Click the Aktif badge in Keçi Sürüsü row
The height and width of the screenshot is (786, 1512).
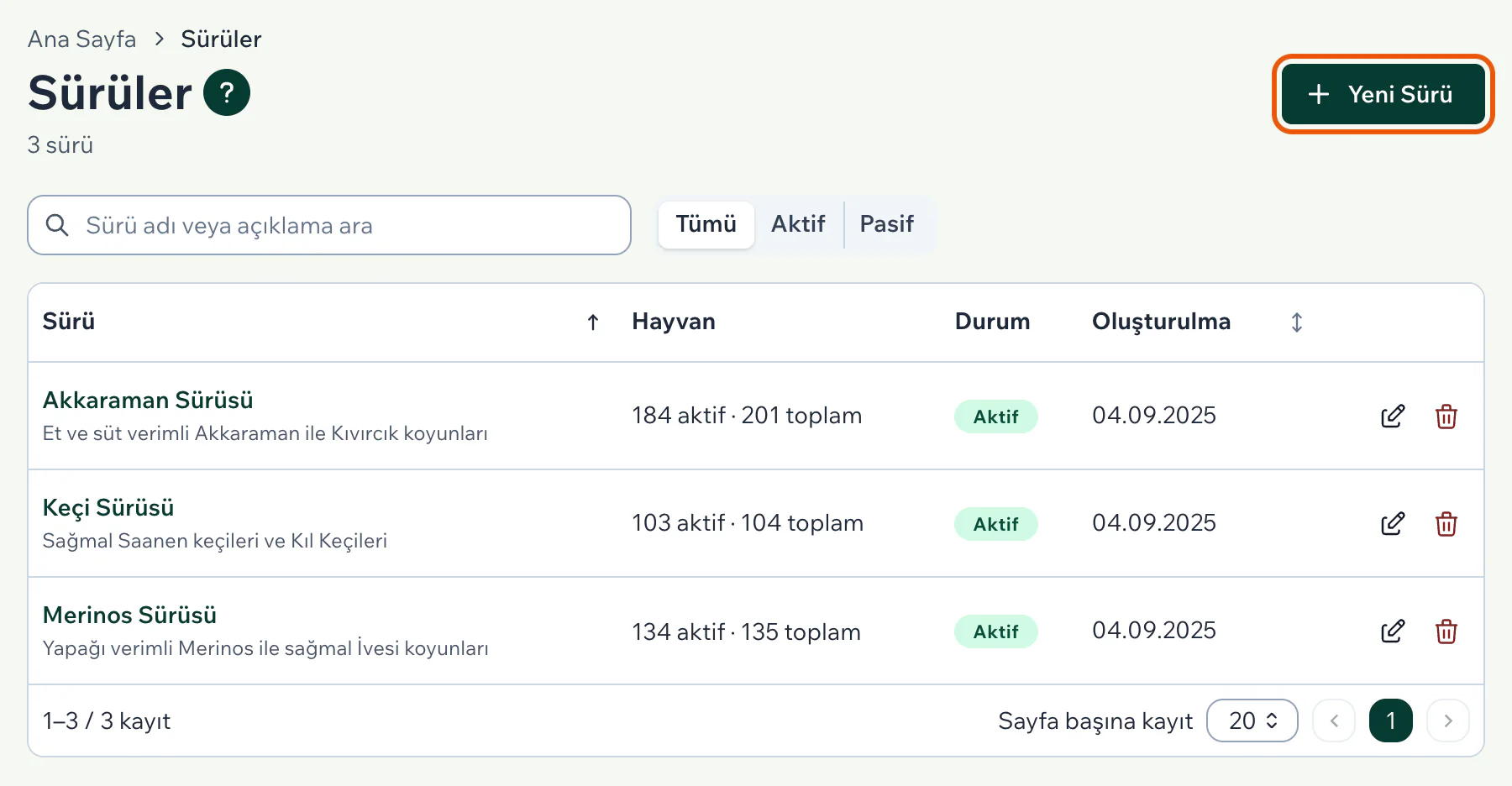tap(996, 524)
